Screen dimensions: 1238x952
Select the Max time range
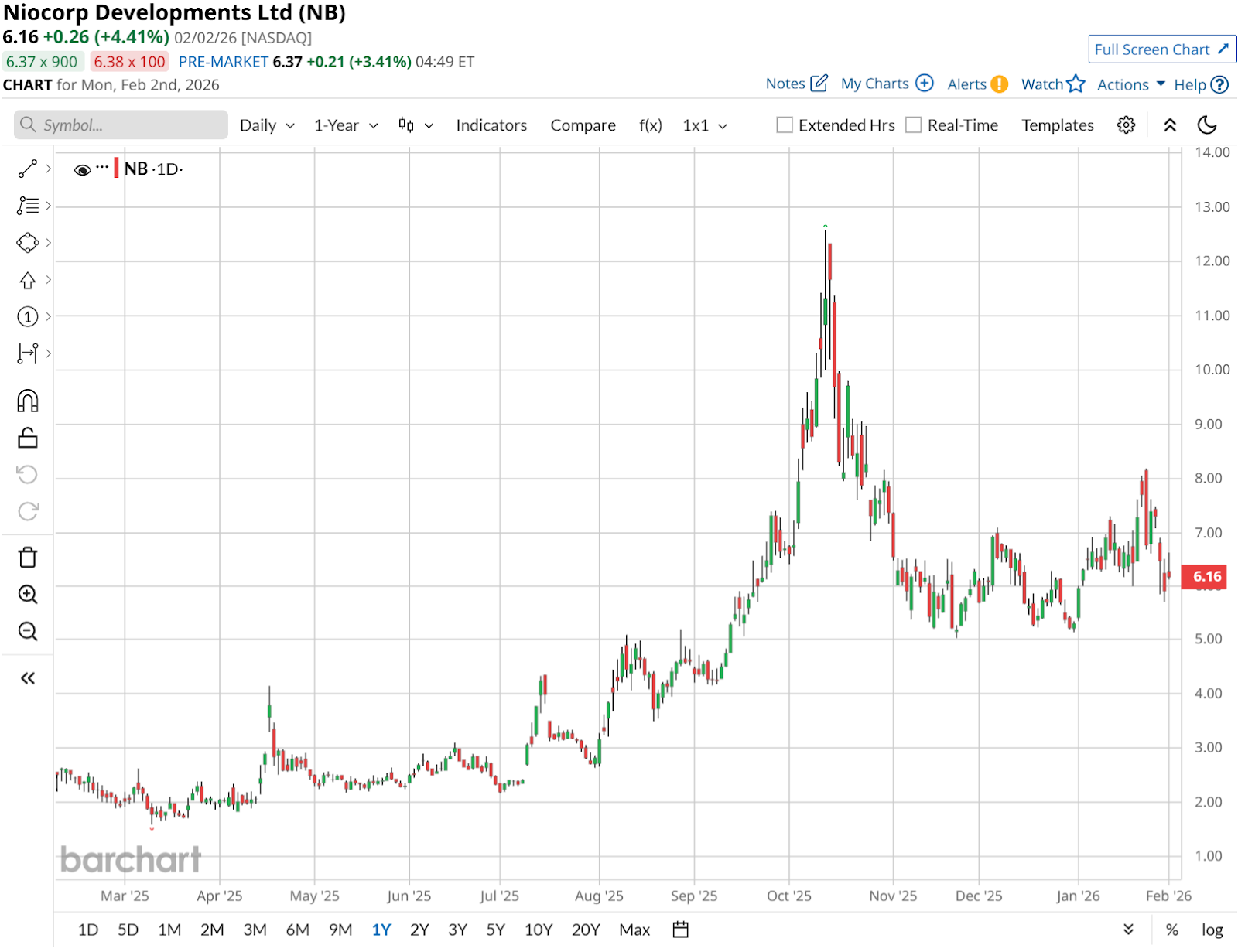pos(634,930)
